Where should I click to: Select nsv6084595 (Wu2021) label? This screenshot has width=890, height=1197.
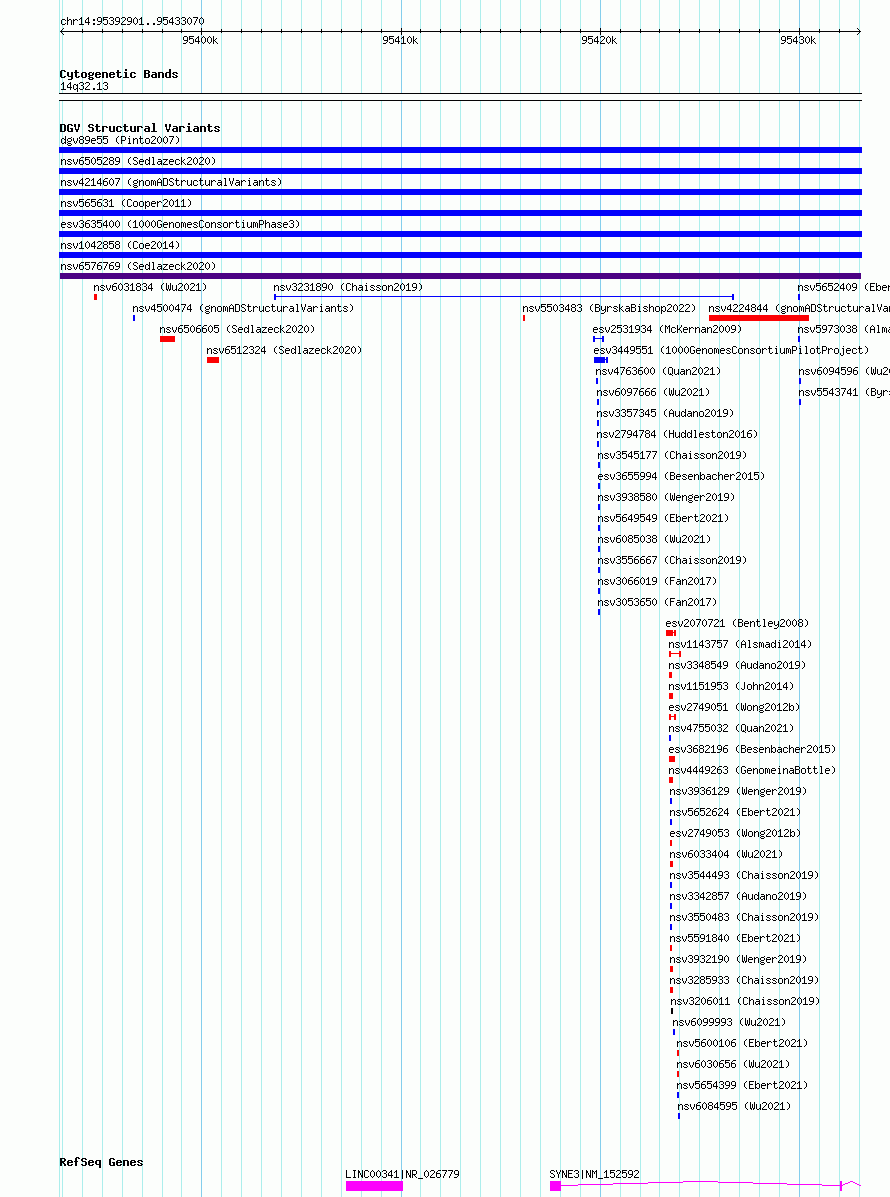(734, 1106)
